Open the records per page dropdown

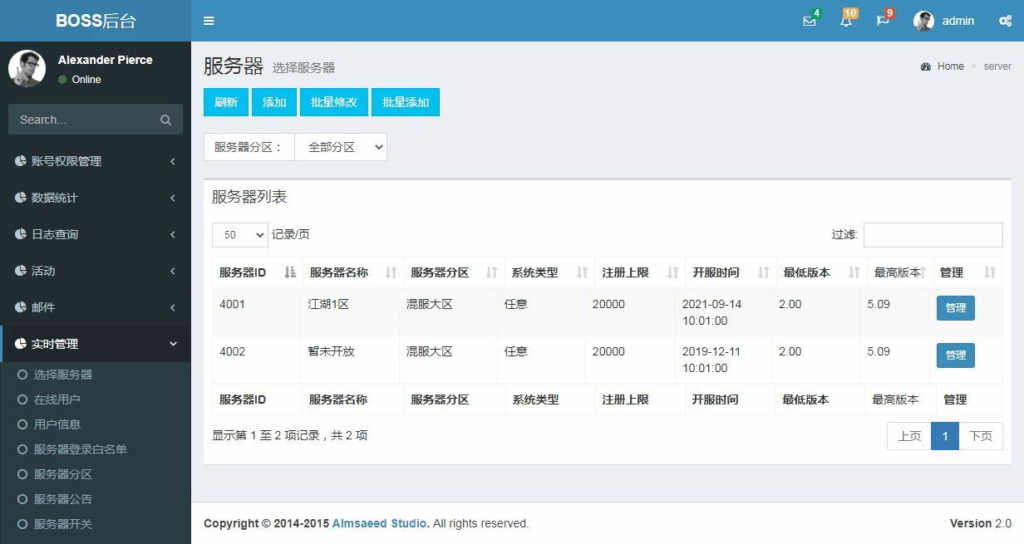[x=240, y=235]
